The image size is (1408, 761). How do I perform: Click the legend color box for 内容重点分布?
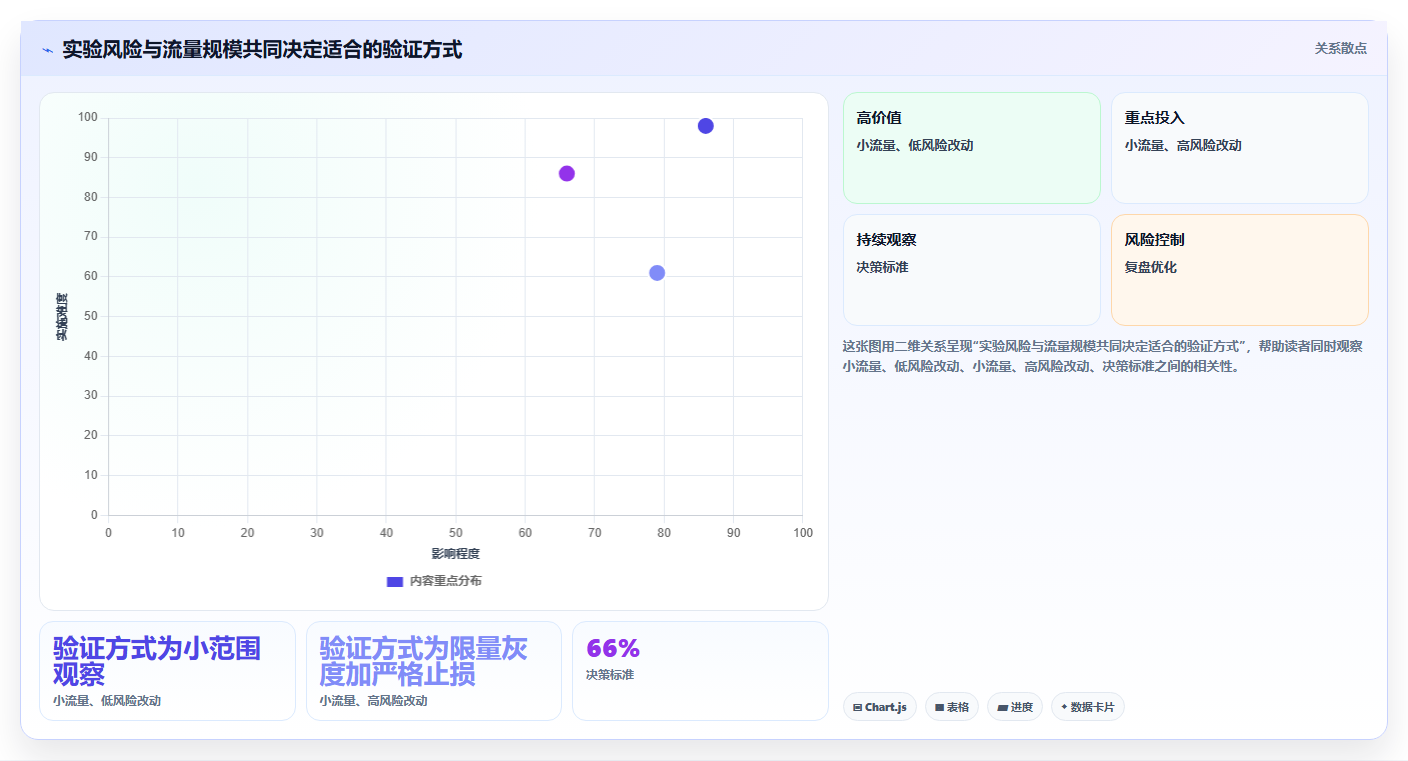(x=395, y=581)
